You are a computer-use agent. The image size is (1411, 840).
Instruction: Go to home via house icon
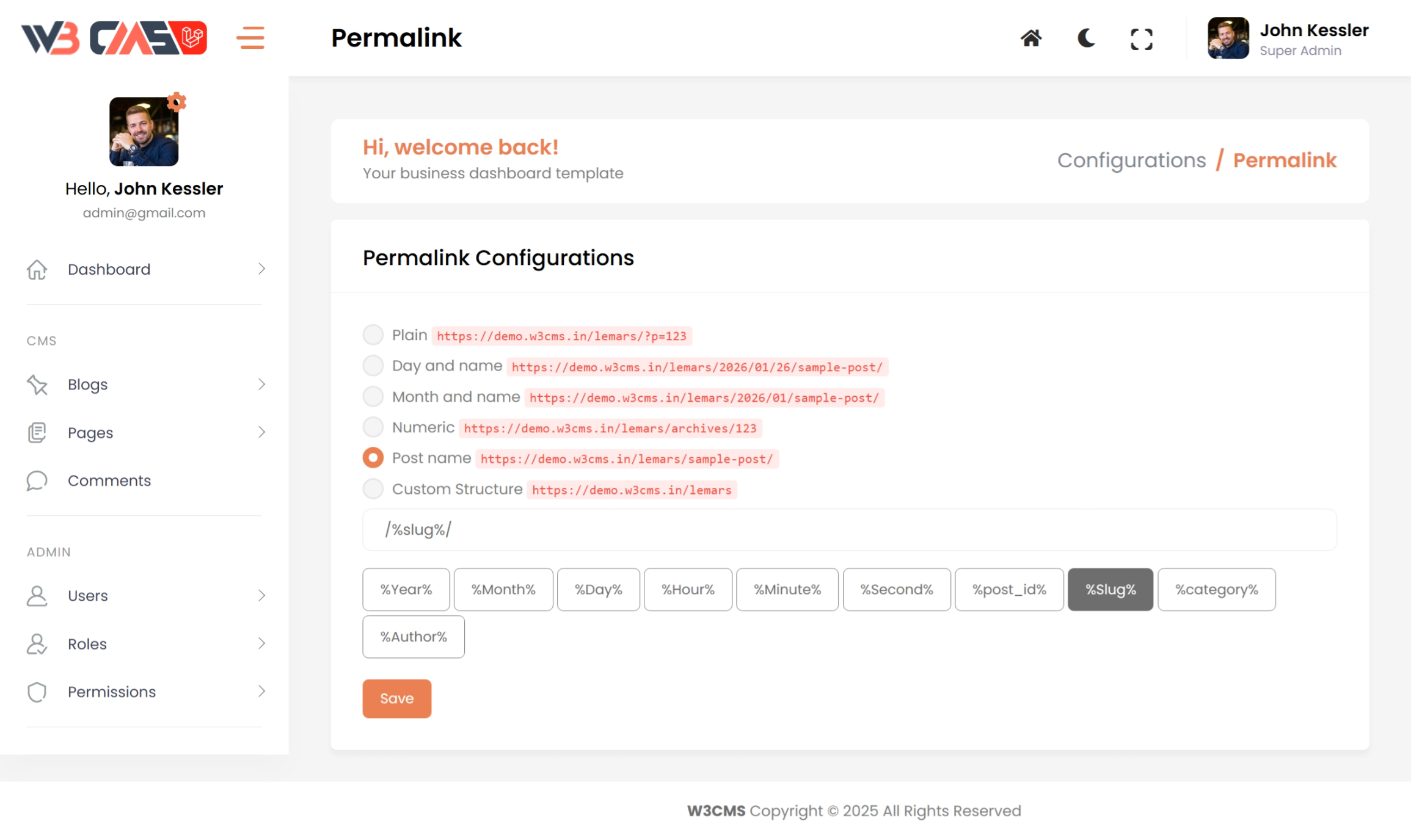coord(1031,38)
